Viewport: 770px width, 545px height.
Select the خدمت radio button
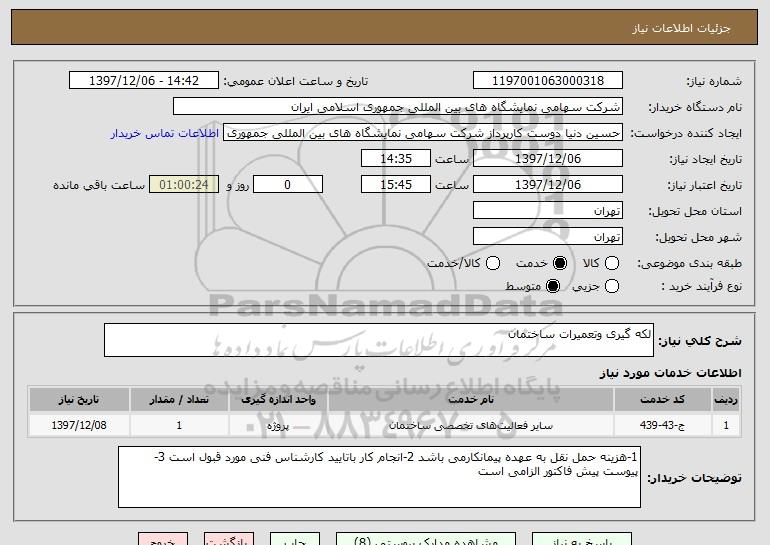[x=560, y=264]
